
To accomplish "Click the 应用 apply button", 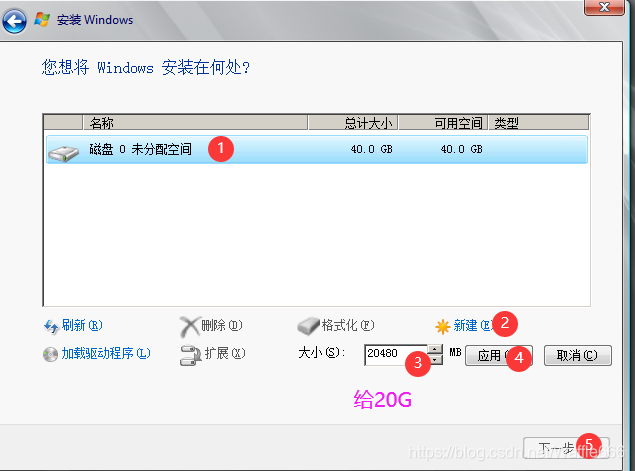I will [499, 356].
